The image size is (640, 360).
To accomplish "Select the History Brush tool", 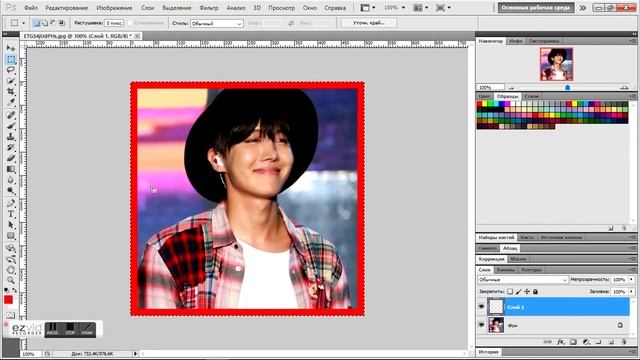I will pyautogui.click(x=11, y=147).
